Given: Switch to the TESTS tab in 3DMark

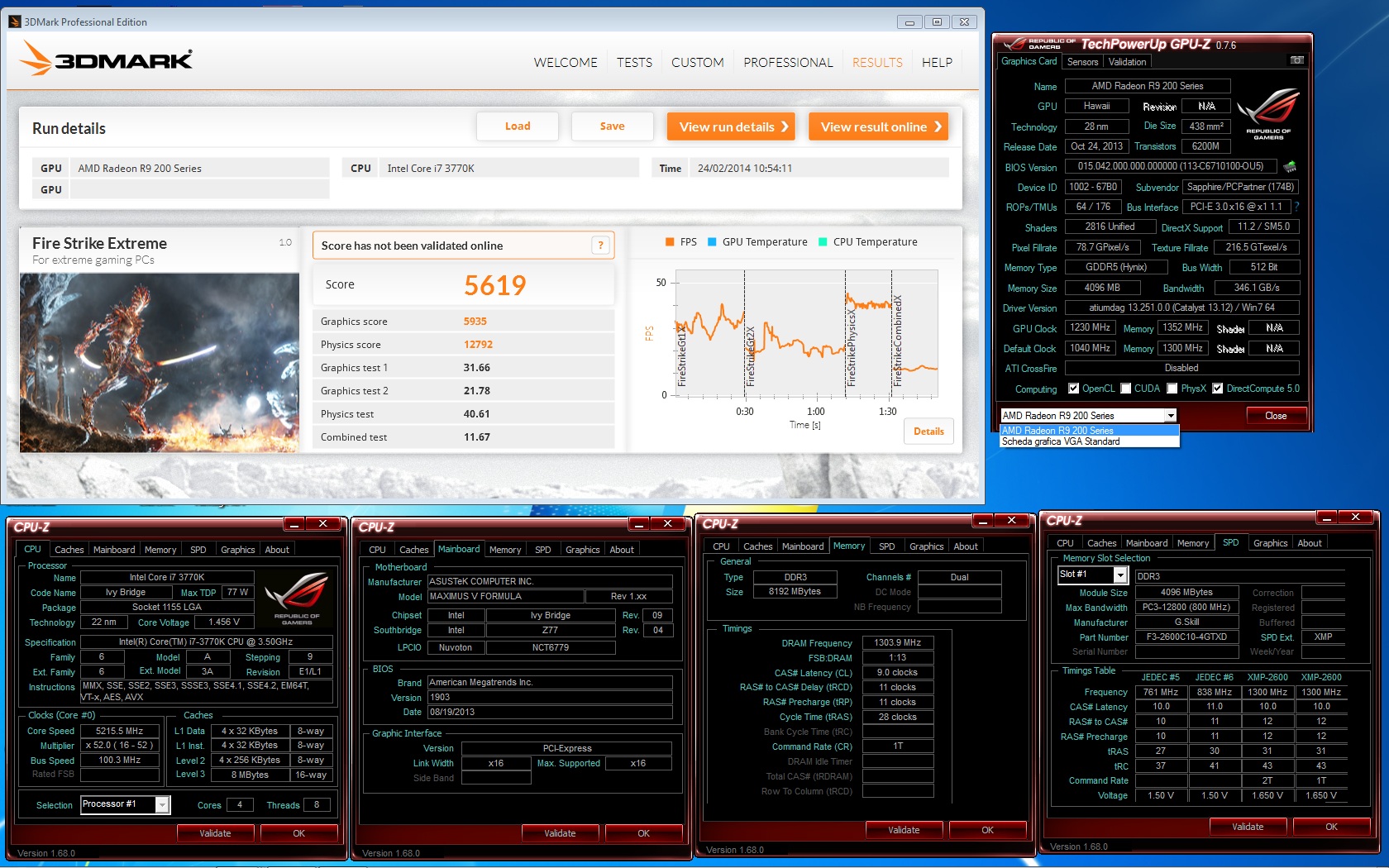Looking at the screenshot, I should (634, 63).
